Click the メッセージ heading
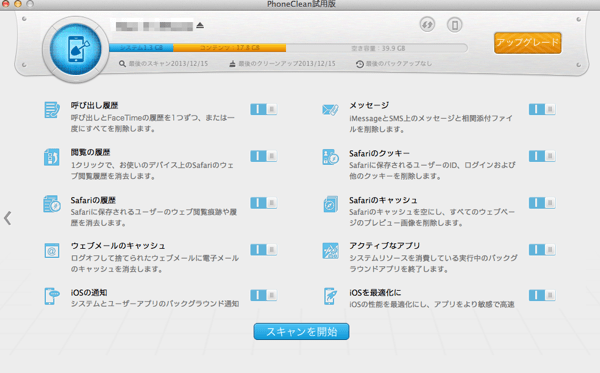The image size is (600, 373). [369, 105]
